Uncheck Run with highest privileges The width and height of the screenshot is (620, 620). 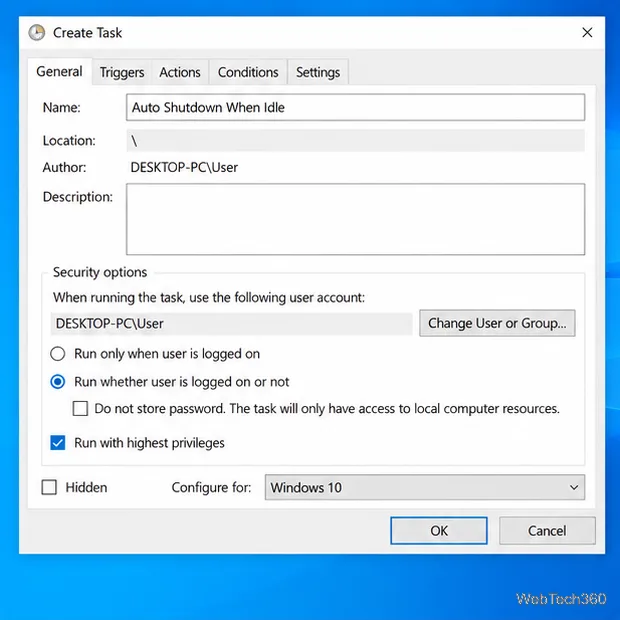pos(58,443)
